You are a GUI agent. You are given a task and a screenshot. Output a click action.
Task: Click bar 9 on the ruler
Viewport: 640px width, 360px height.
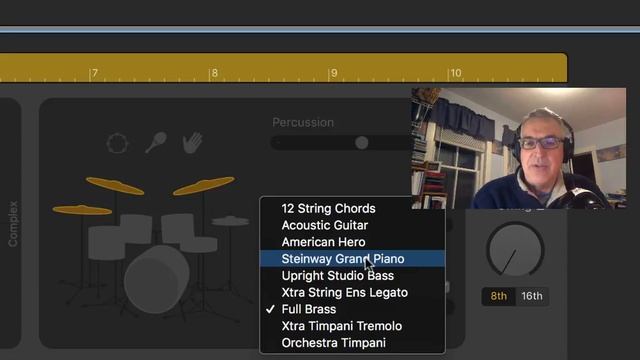click(x=333, y=73)
